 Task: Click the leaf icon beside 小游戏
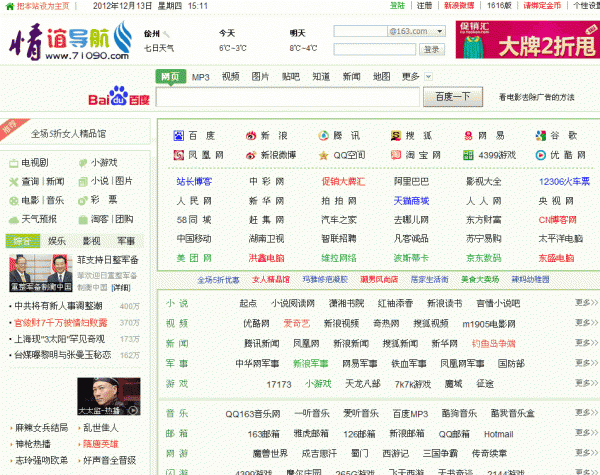point(83,163)
